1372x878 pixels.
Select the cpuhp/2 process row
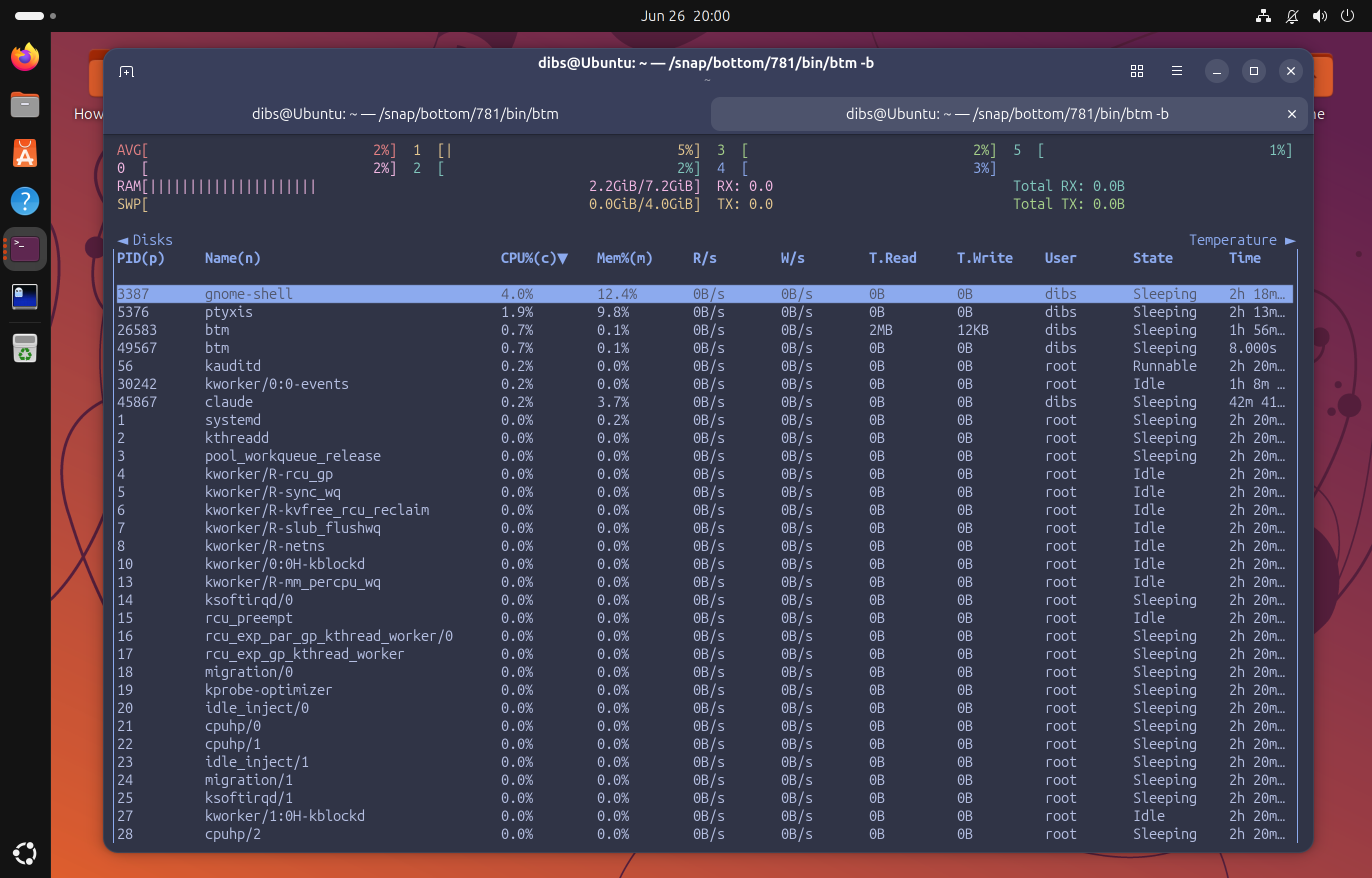point(704,834)
